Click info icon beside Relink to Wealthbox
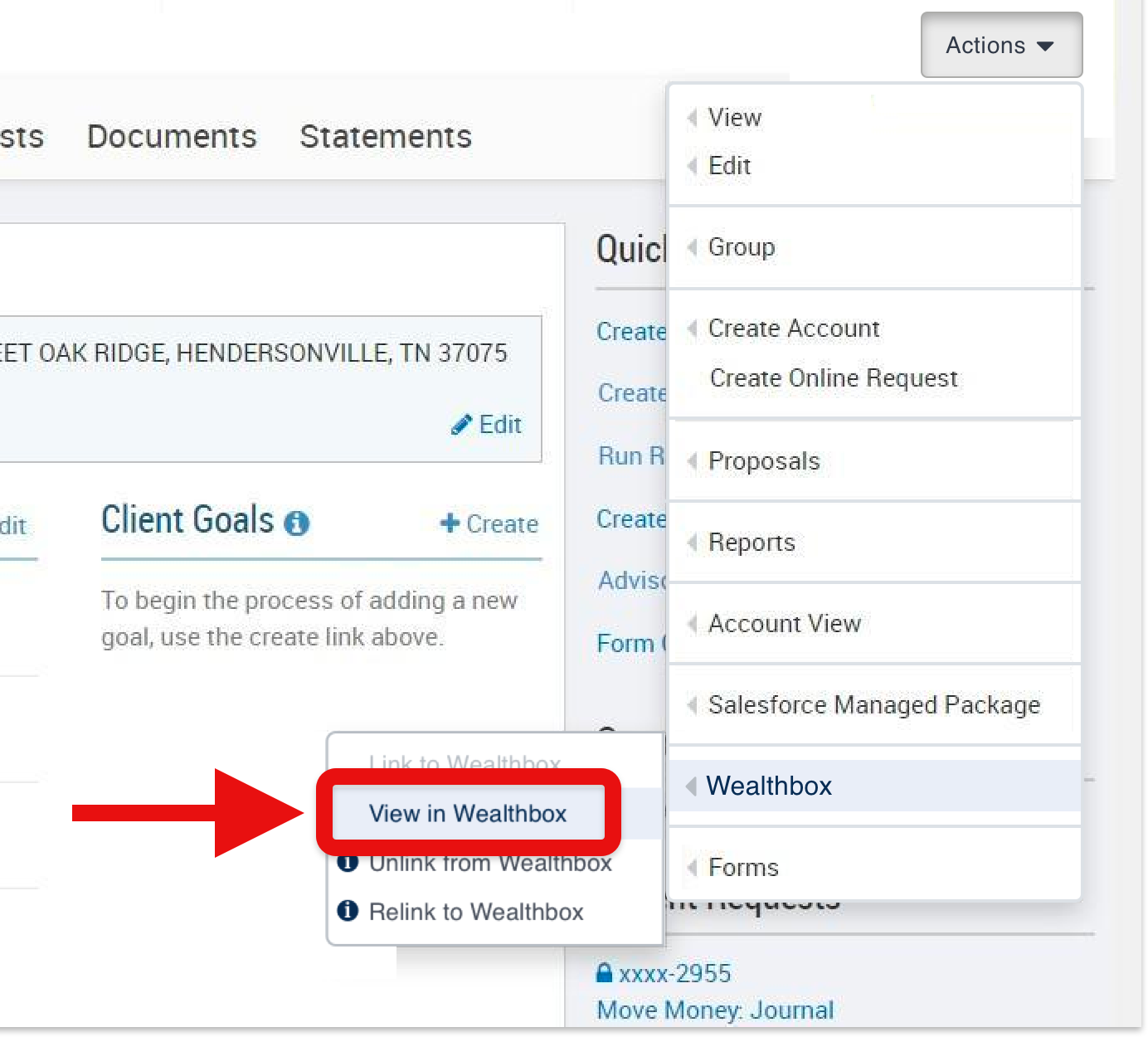 (348, 911)
